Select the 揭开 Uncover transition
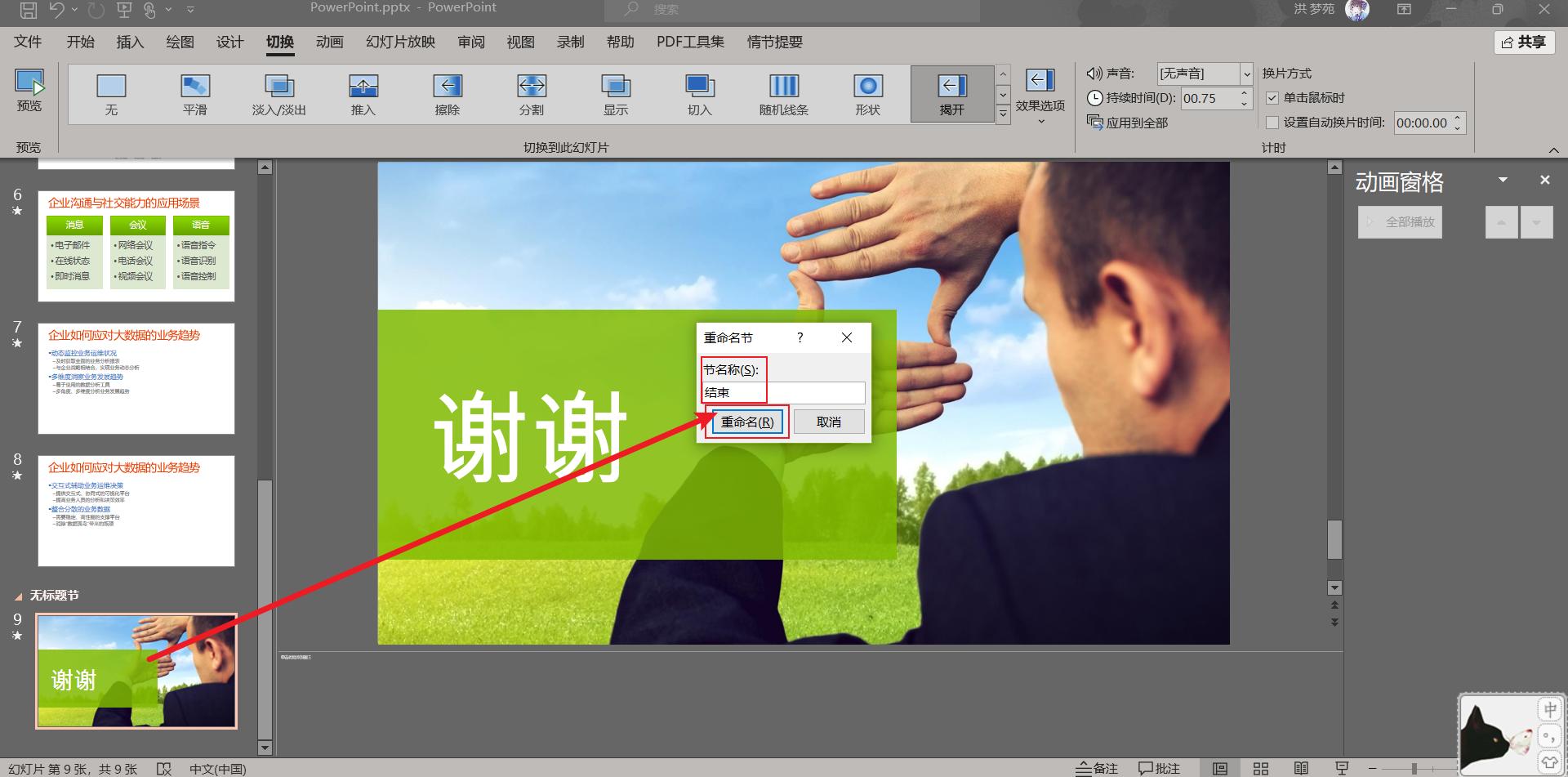Image resolution: width=1568 pixels, height=777 pixels. [952, 94]
